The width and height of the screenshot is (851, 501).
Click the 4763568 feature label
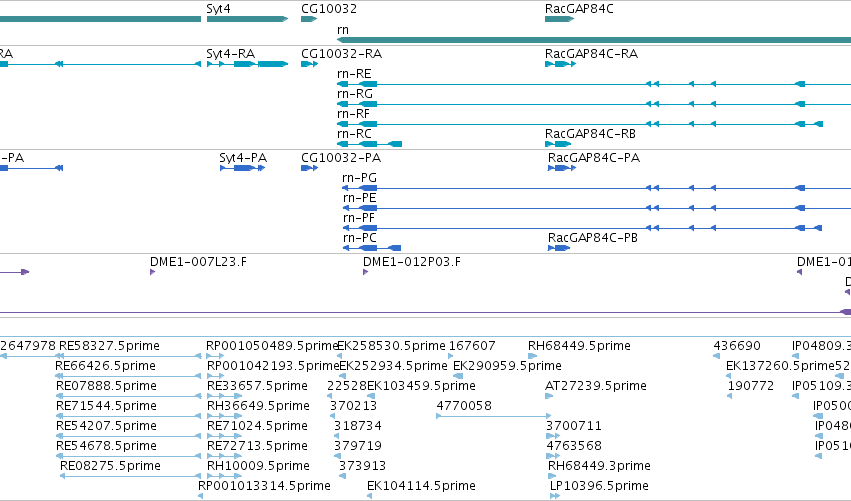574,446
